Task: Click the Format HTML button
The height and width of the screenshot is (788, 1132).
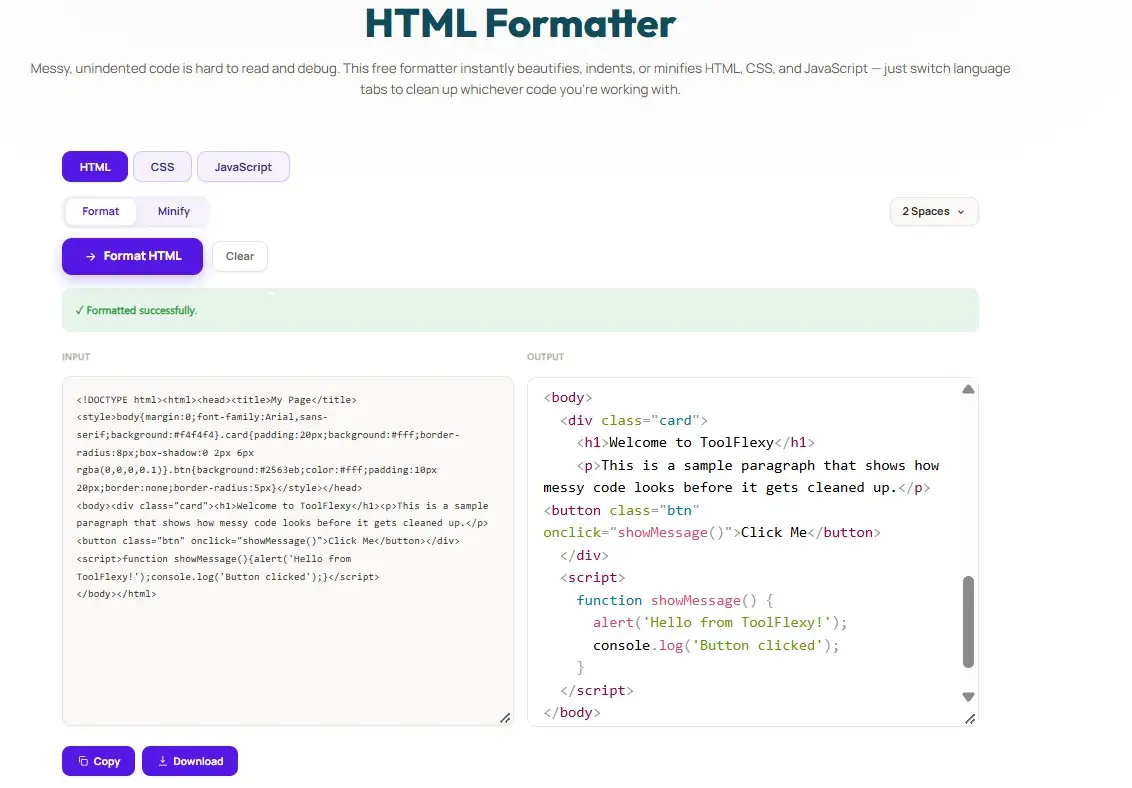Action: (132, 256)
